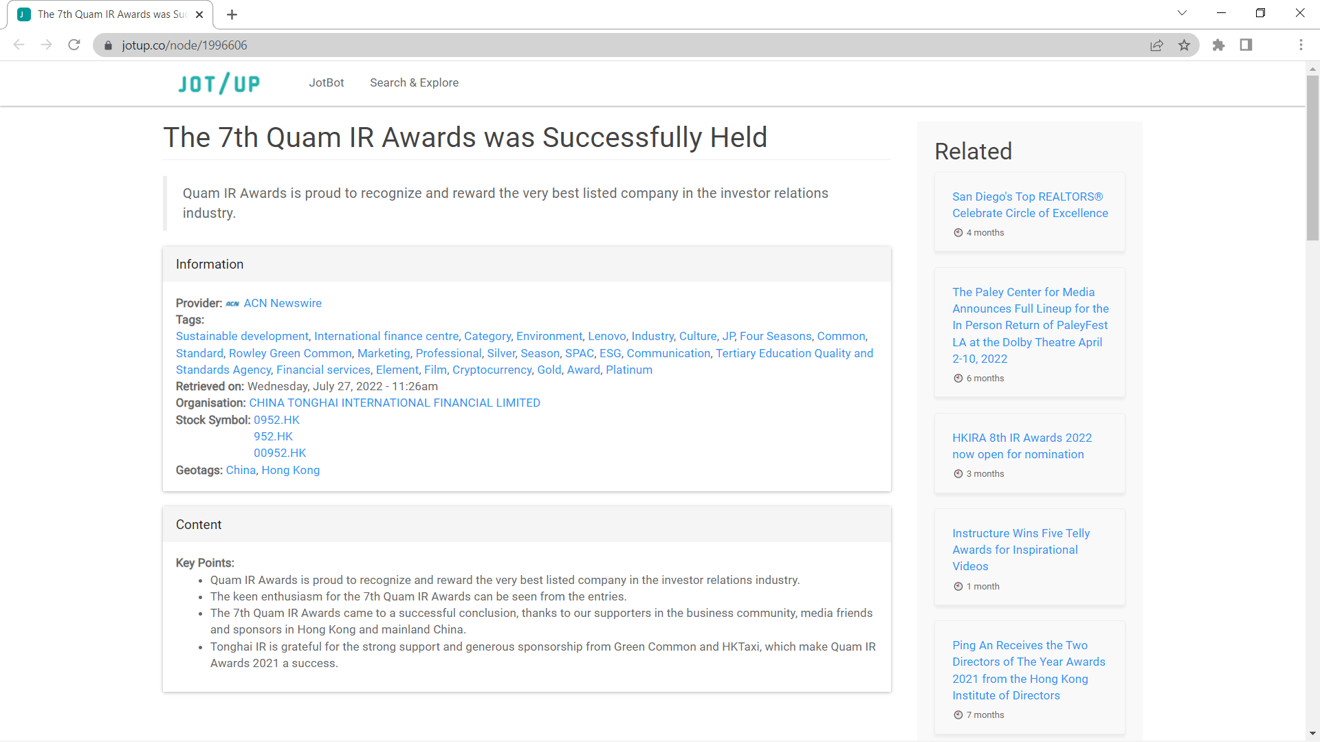Click the Platinum tag

[x=629, y=370]
